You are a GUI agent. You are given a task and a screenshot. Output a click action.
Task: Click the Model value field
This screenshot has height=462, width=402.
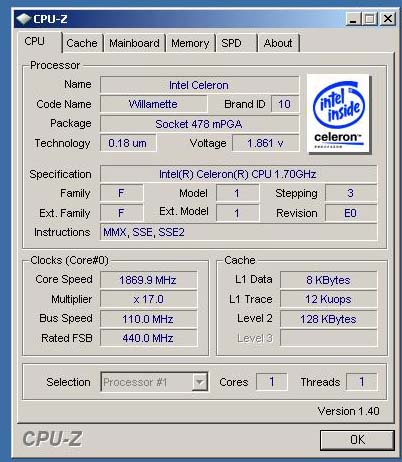pos(237,193)
